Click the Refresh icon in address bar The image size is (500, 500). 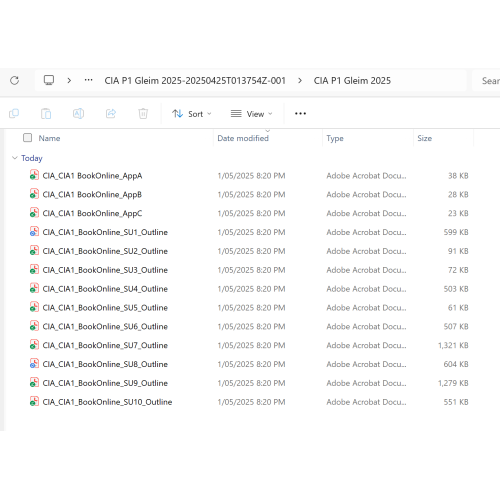pyautogui.click(x=14, y=80)
